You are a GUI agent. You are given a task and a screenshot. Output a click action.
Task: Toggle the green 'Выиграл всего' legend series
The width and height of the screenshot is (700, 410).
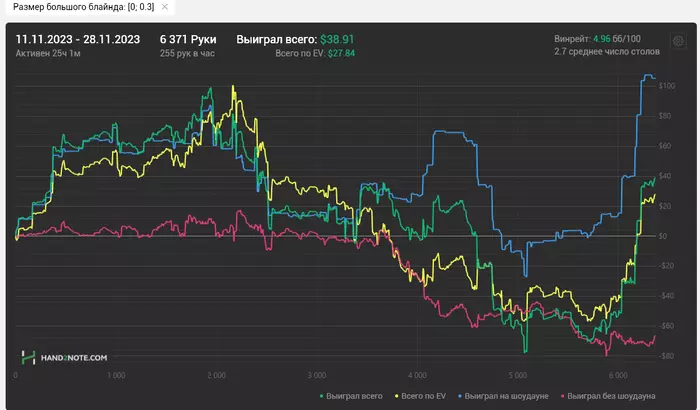tap(349, 396)
